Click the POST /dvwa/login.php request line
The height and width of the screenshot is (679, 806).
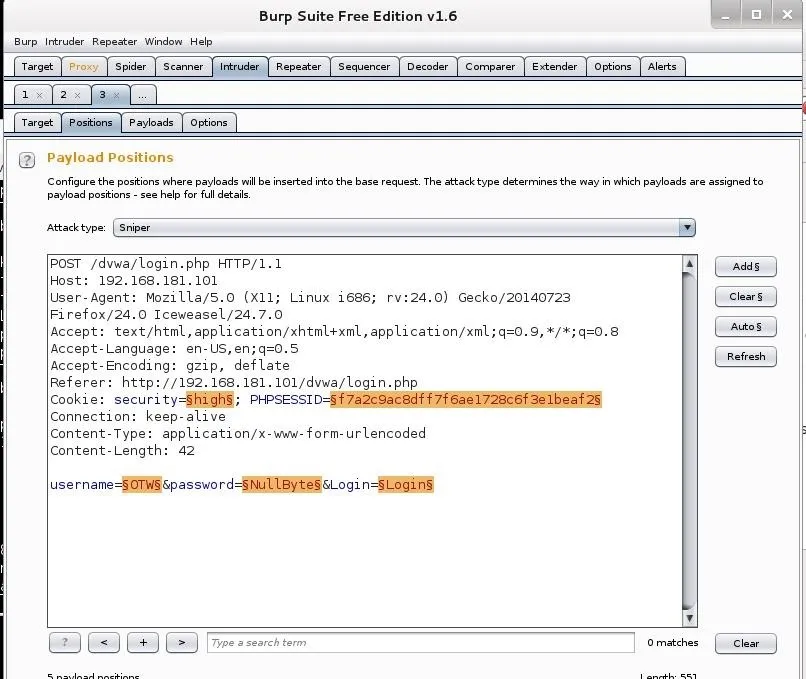tap(166, 264)
